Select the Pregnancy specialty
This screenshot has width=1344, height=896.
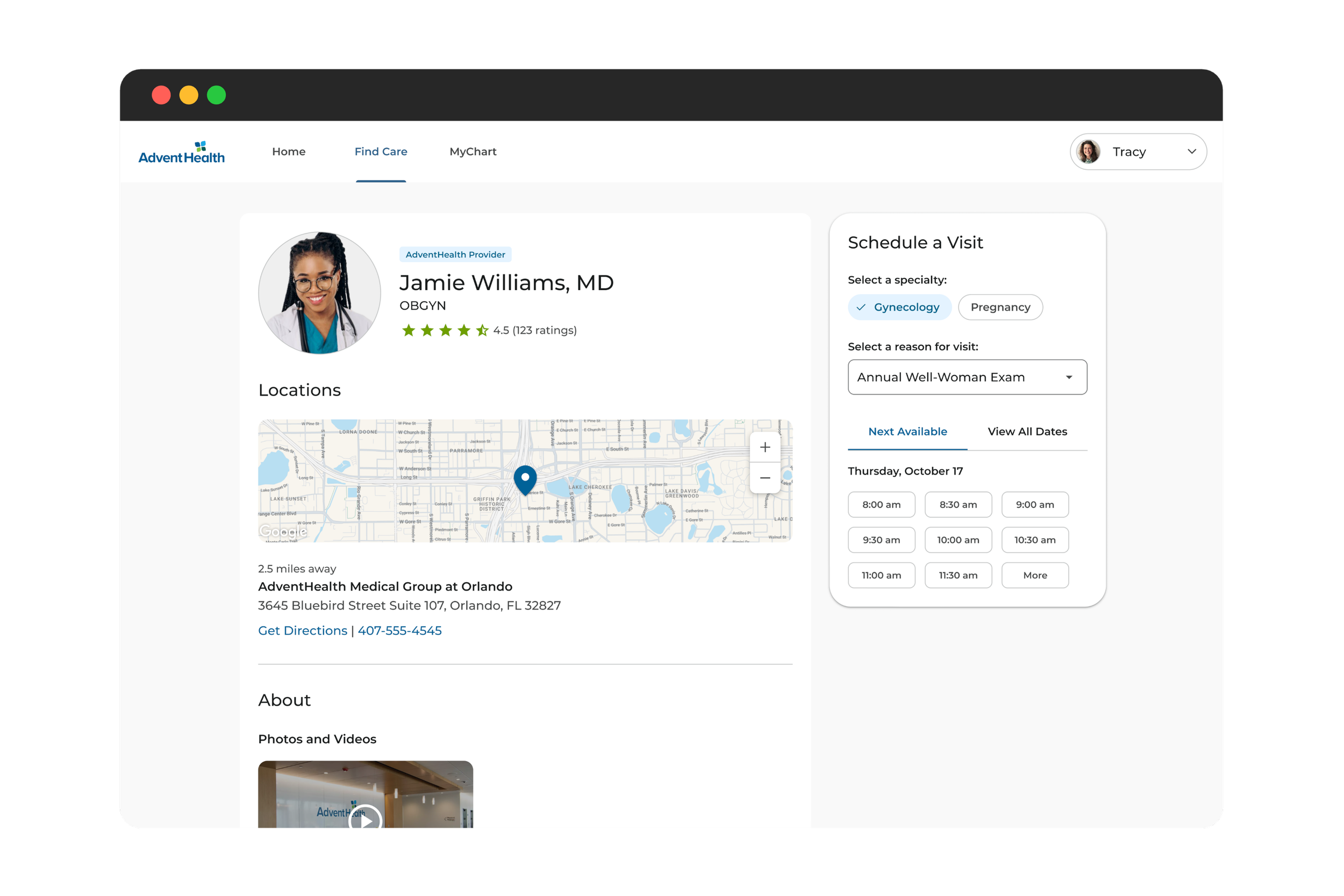coord(1000,307)
